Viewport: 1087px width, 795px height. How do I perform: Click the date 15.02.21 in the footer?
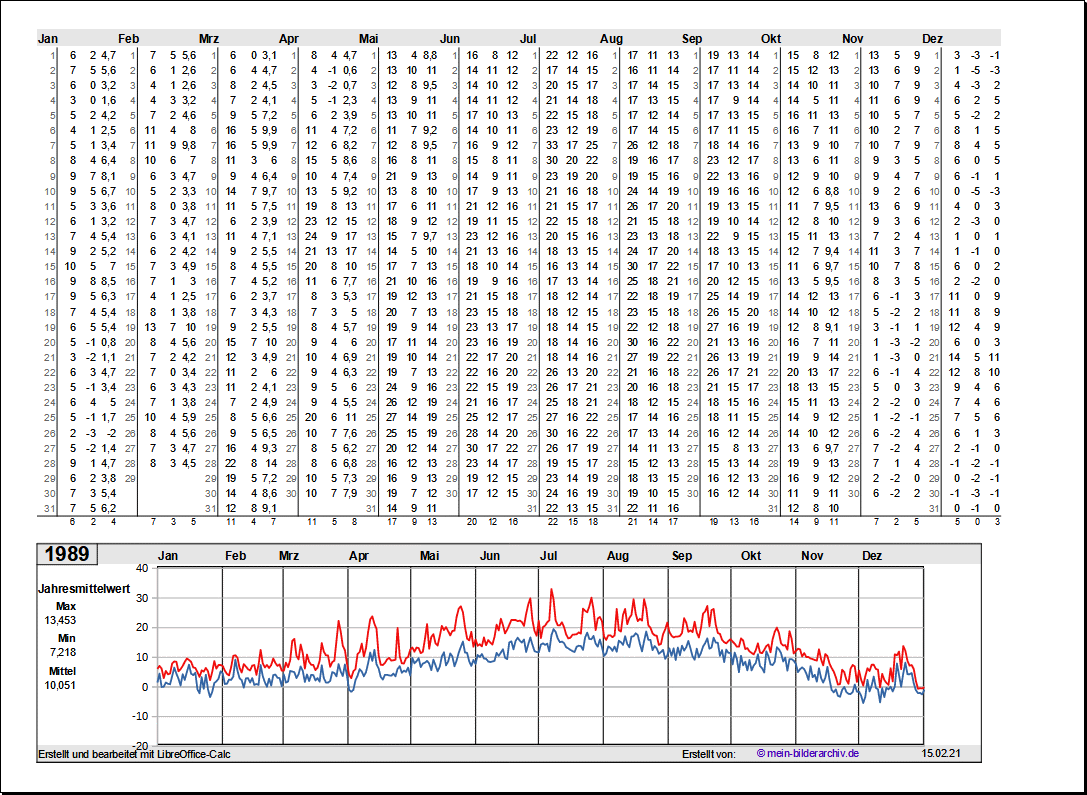click(x=941, y=753)
